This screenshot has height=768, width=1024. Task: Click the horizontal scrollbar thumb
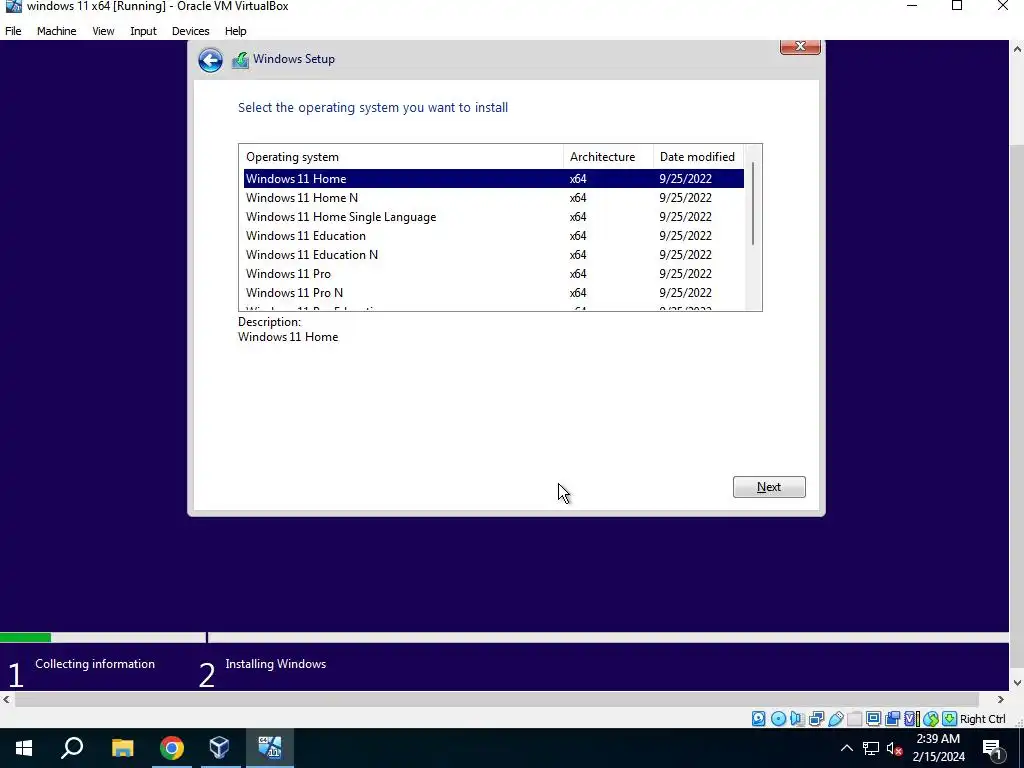coord(496,699)
